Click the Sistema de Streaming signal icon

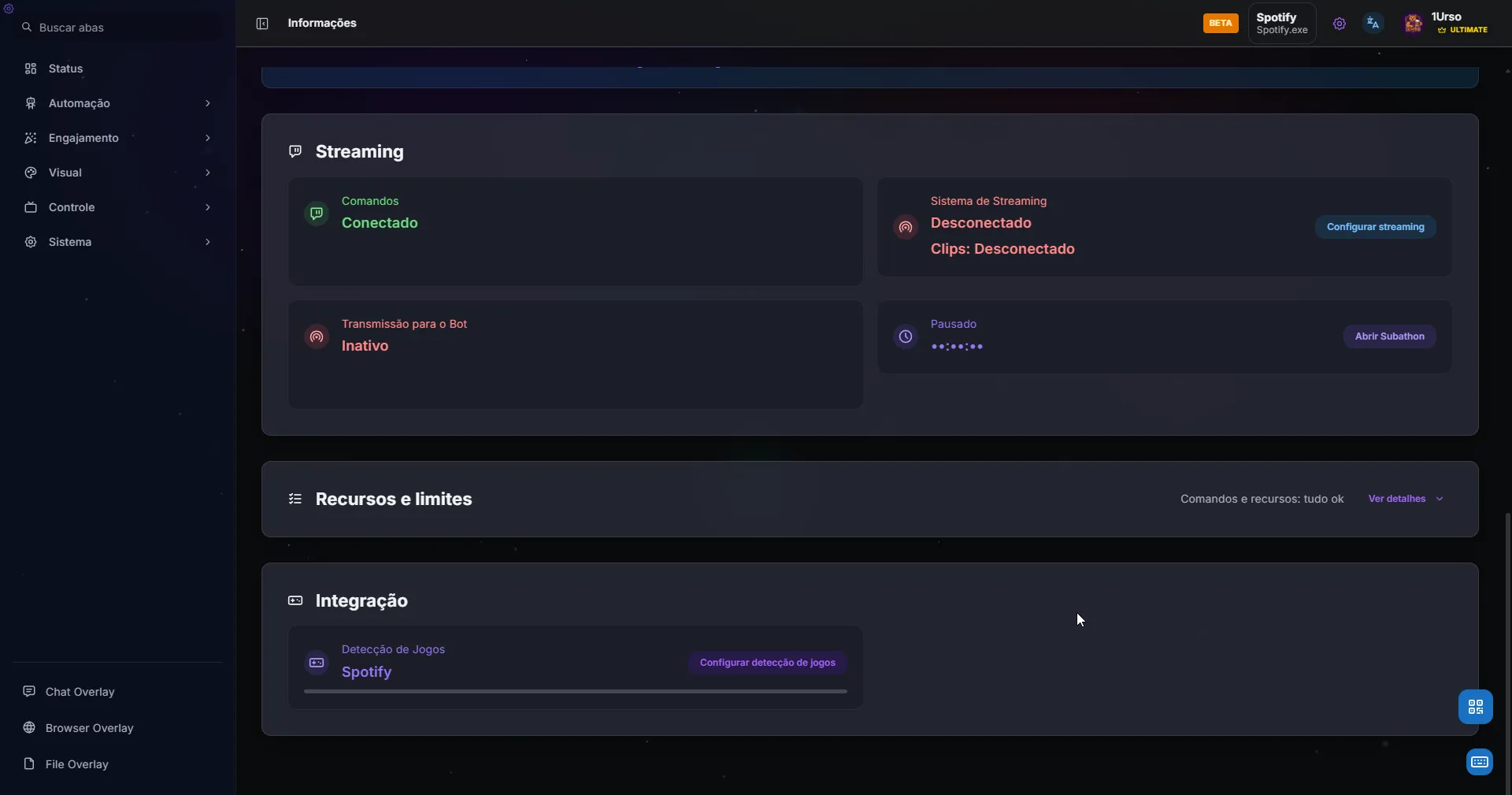click(x=906, y=227)
